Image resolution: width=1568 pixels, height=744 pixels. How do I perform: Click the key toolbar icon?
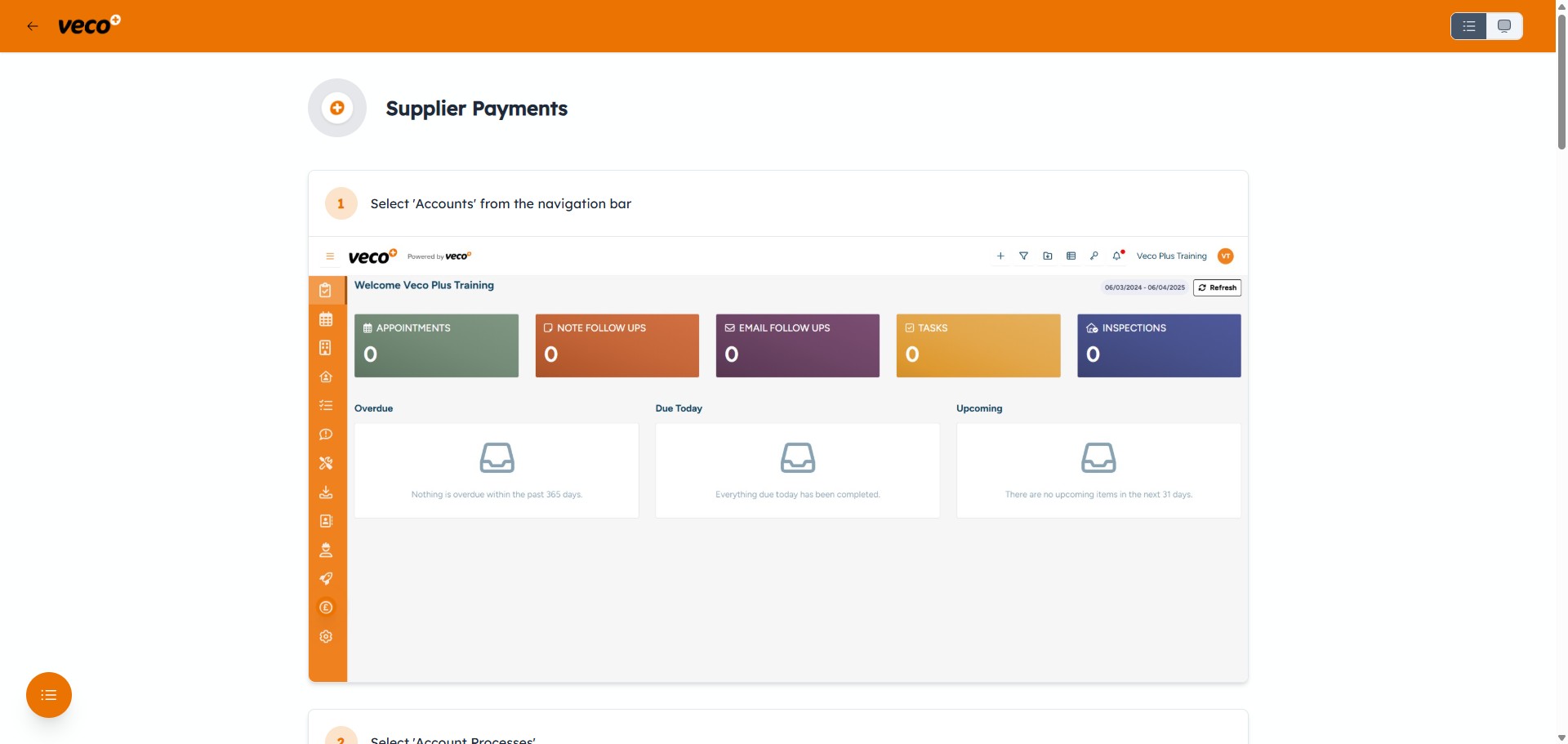(1094, 256)
